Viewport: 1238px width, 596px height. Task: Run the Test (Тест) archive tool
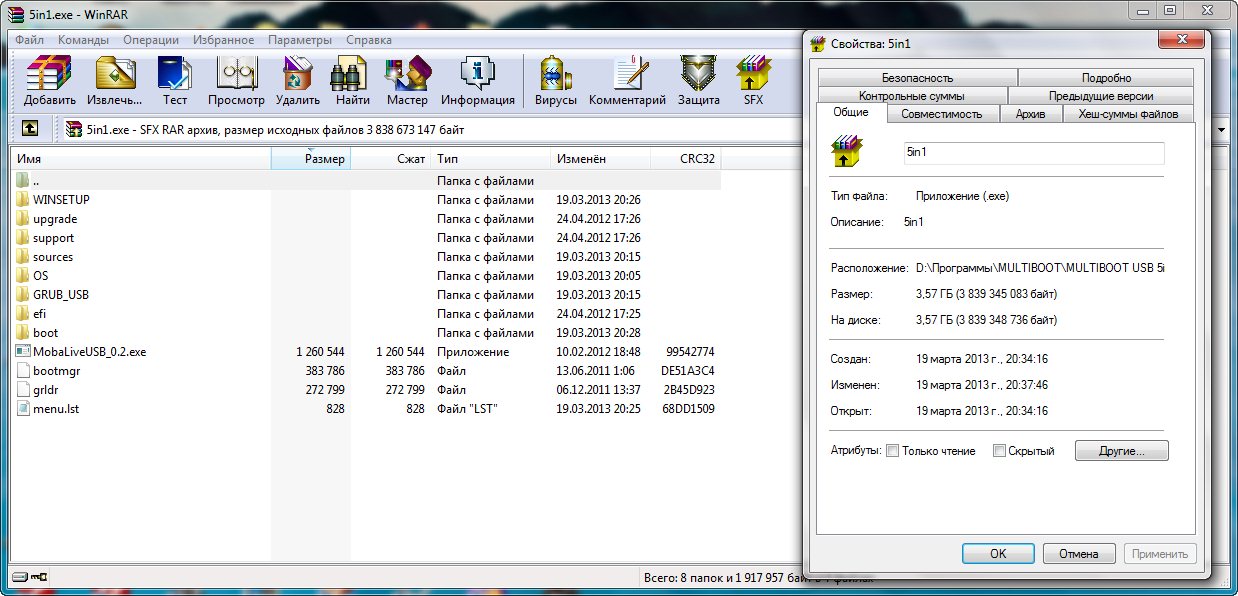175,80
